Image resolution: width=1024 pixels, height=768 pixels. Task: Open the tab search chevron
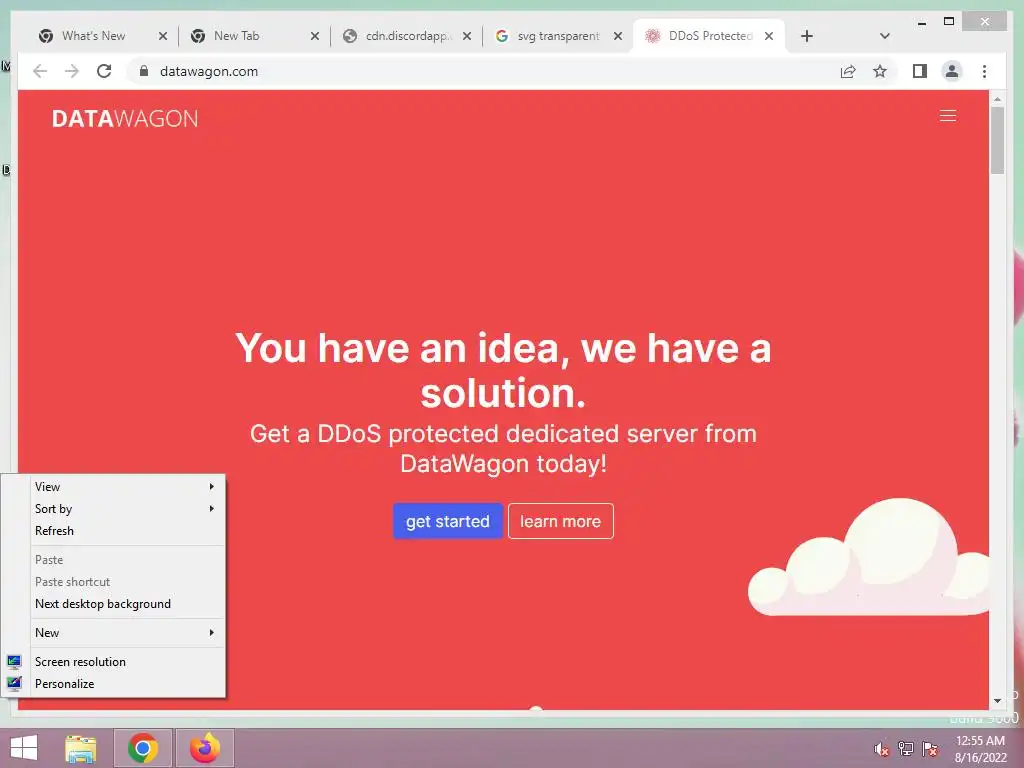pos(885,36)
